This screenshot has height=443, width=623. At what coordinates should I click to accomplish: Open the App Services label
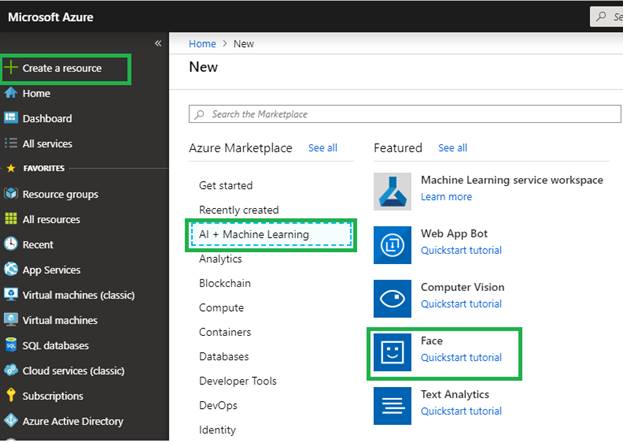[51, 270]
